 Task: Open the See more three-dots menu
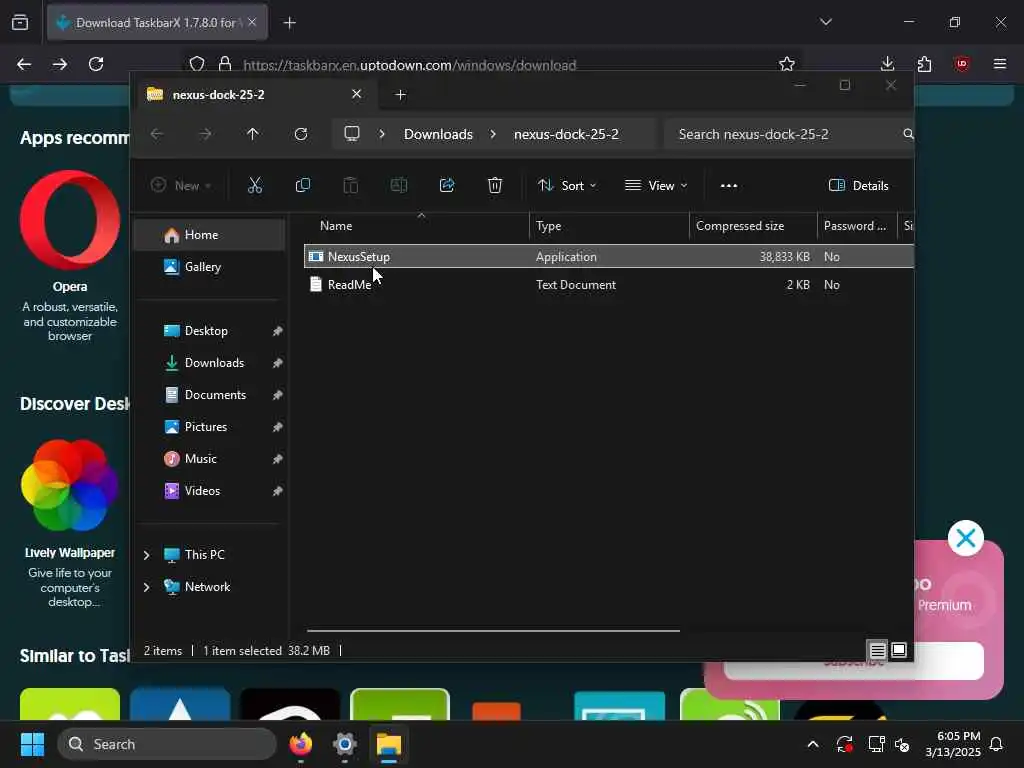pyautogui.click(x=729, y=185)
